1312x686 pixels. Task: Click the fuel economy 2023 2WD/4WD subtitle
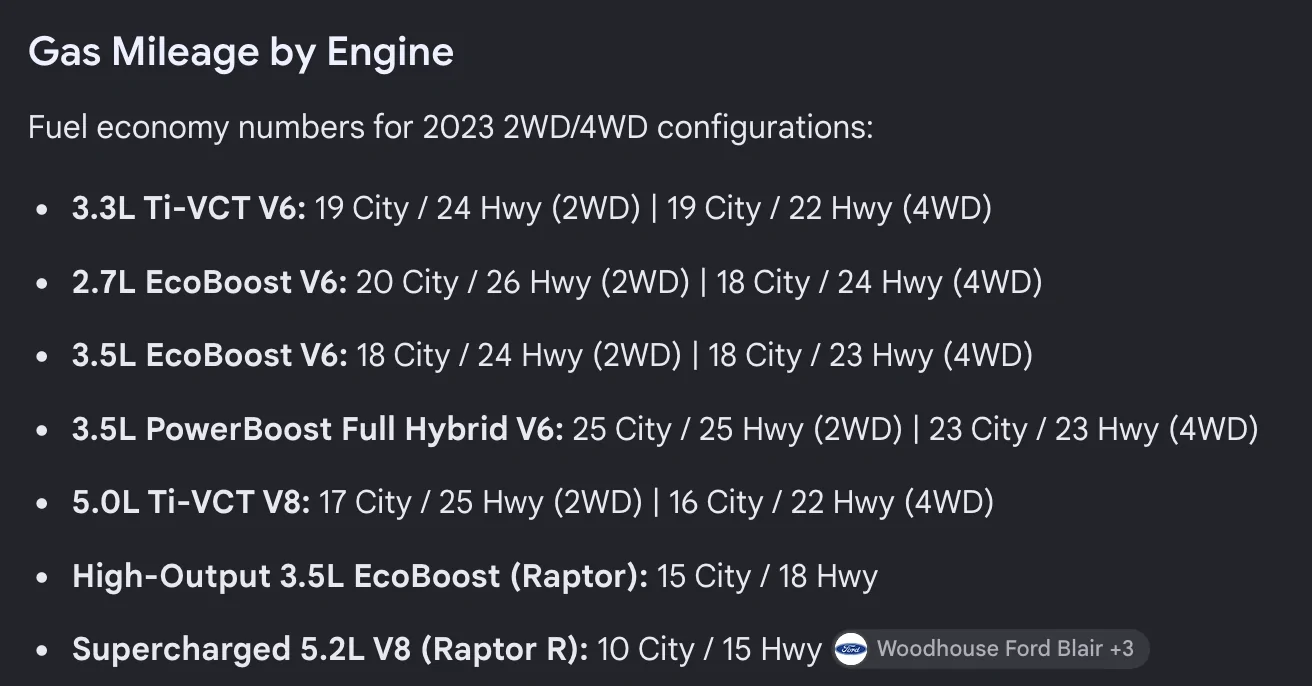point(451,128)
